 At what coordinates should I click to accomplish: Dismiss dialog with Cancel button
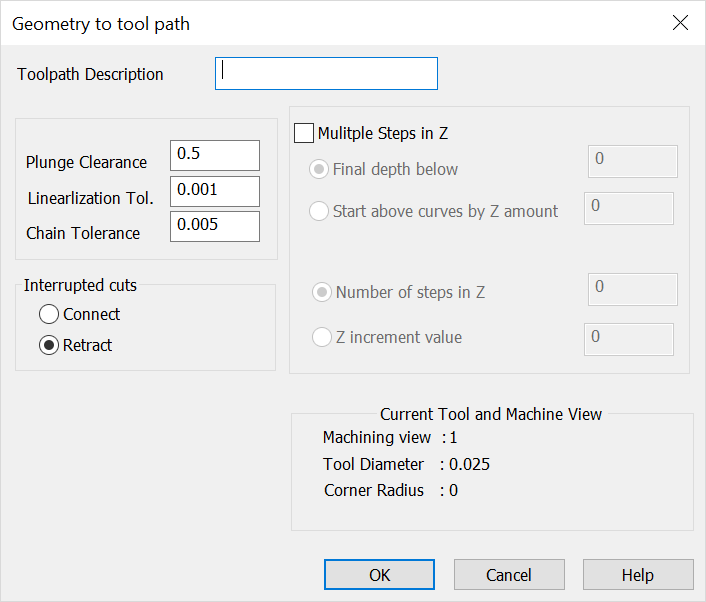509,575
